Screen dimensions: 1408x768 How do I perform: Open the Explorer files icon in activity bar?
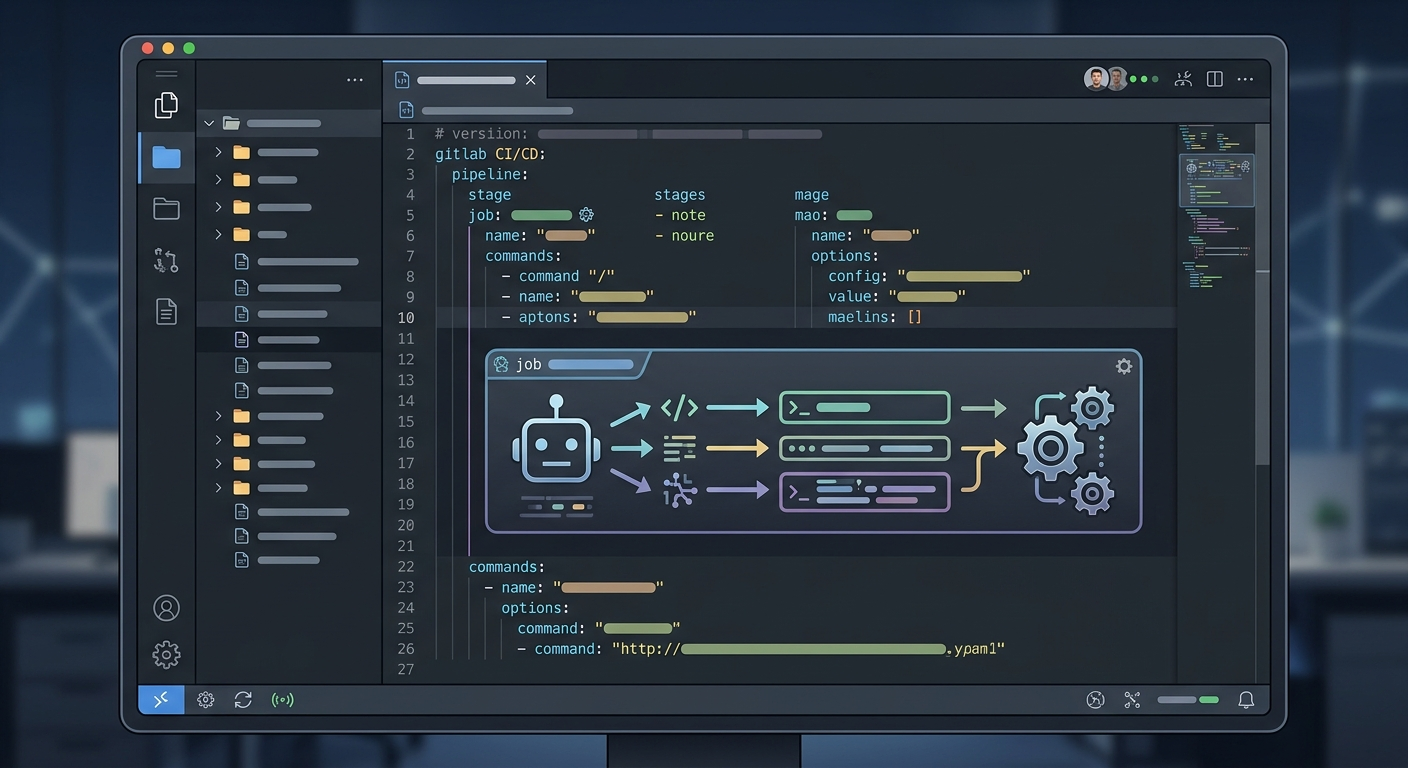pos(166,105)
